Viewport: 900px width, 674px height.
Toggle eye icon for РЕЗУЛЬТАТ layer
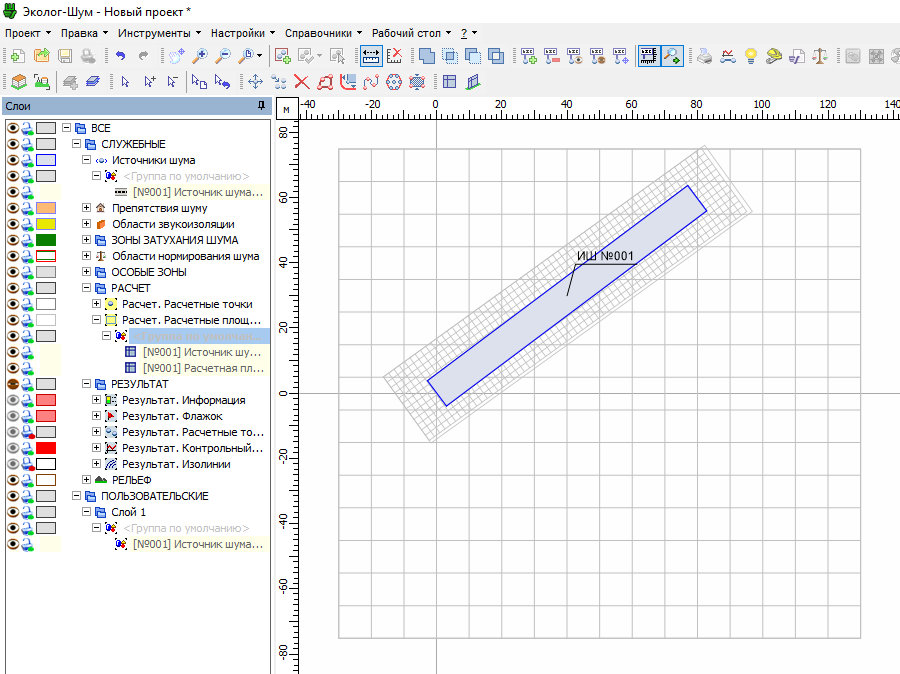click(x=13, y=384)
